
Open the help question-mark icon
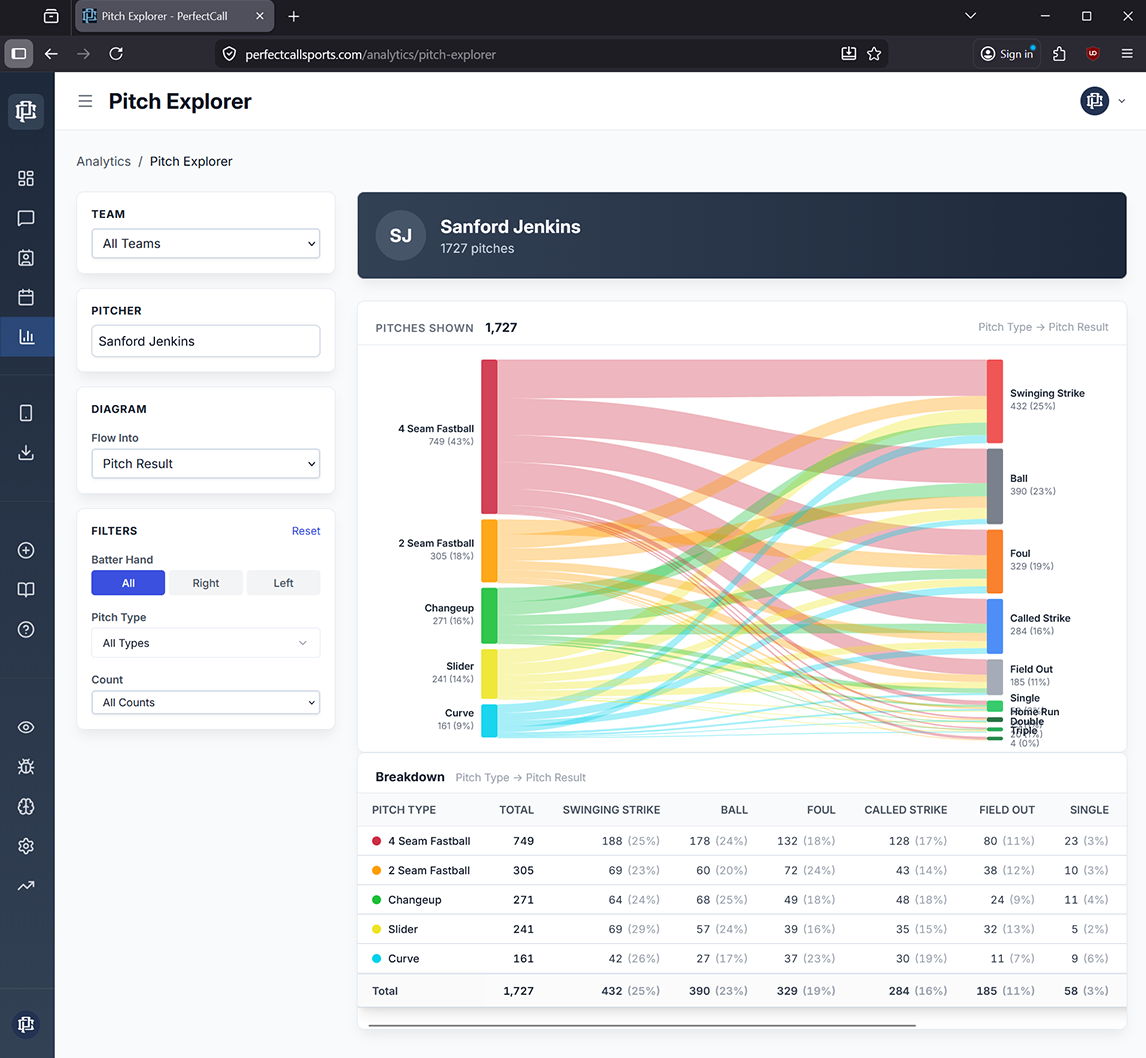[27, 629]
